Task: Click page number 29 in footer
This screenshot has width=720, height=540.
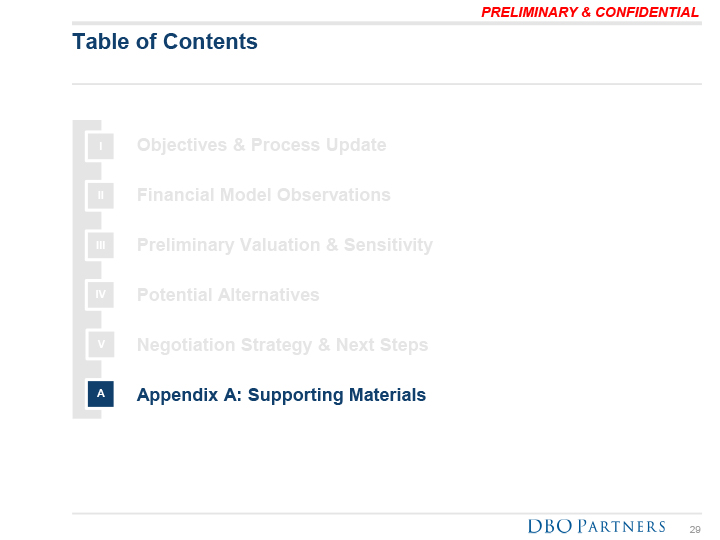Action: (x=695, y=528)
